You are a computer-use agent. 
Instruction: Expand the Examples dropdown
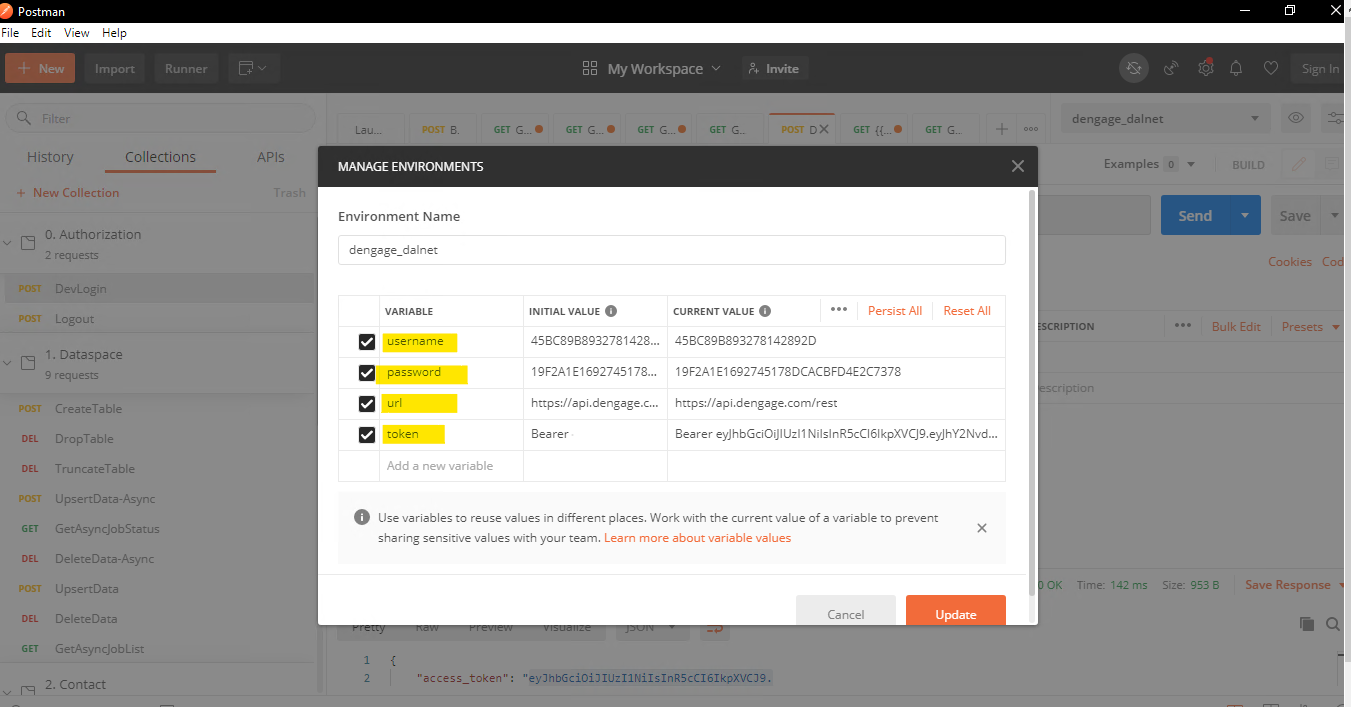(1189, 163)
